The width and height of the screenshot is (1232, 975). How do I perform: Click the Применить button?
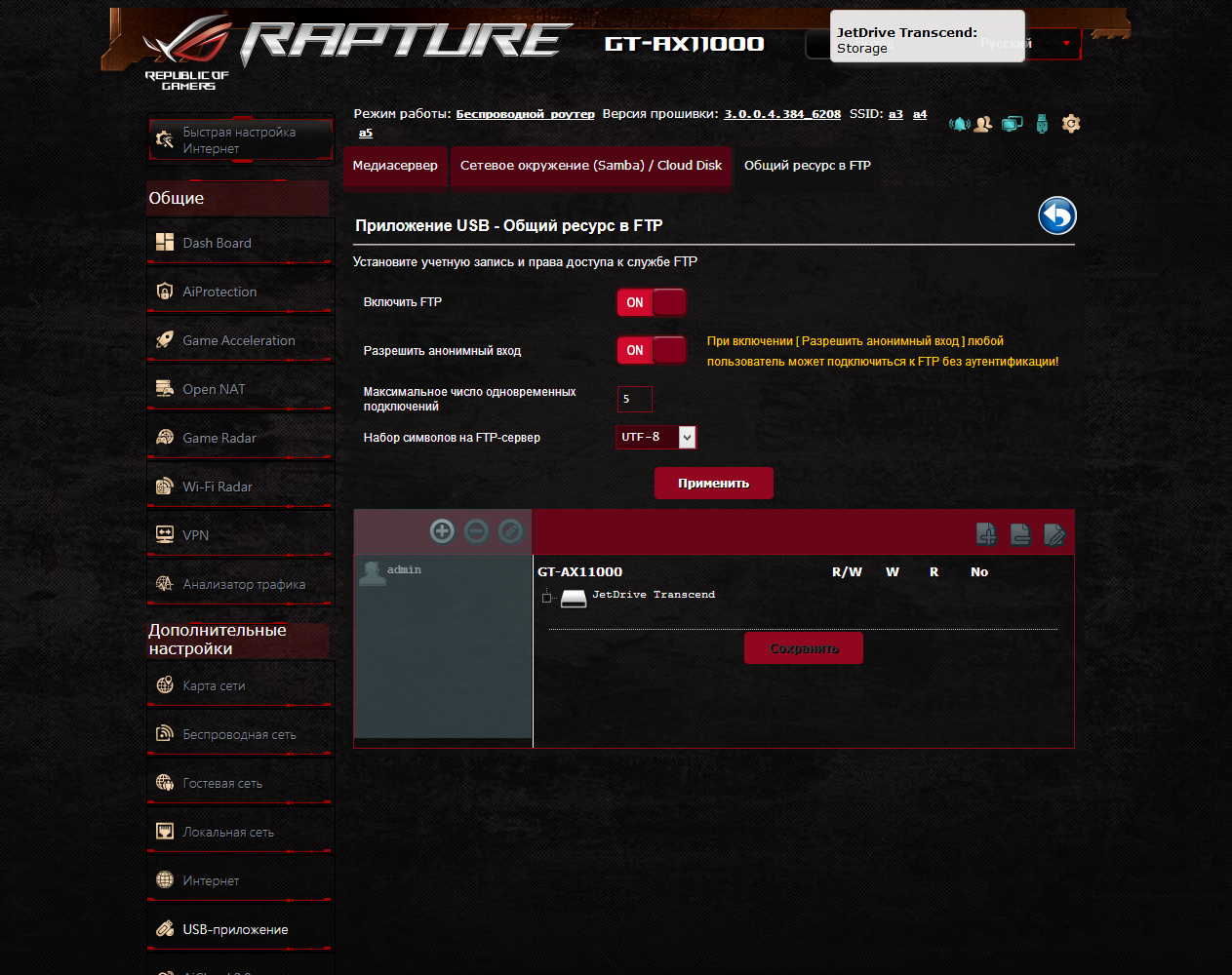click(x=714, y=484)
